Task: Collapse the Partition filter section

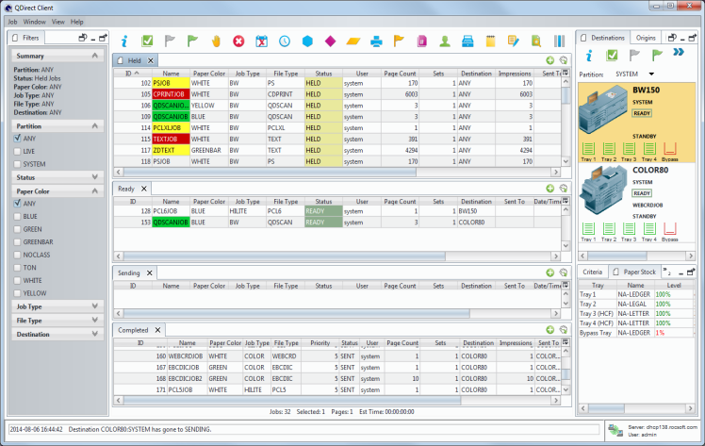Action: (x=95, y=126)
